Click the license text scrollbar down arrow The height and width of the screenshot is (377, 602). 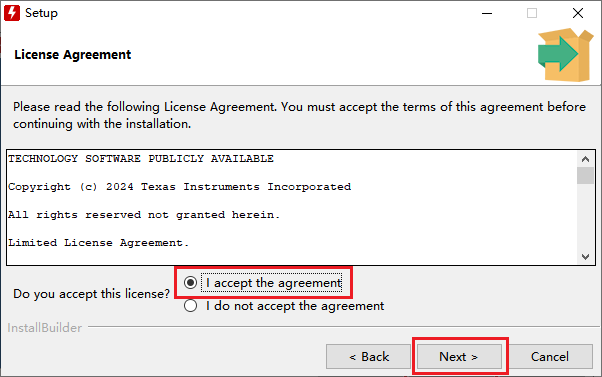click(x=585, y=256)
